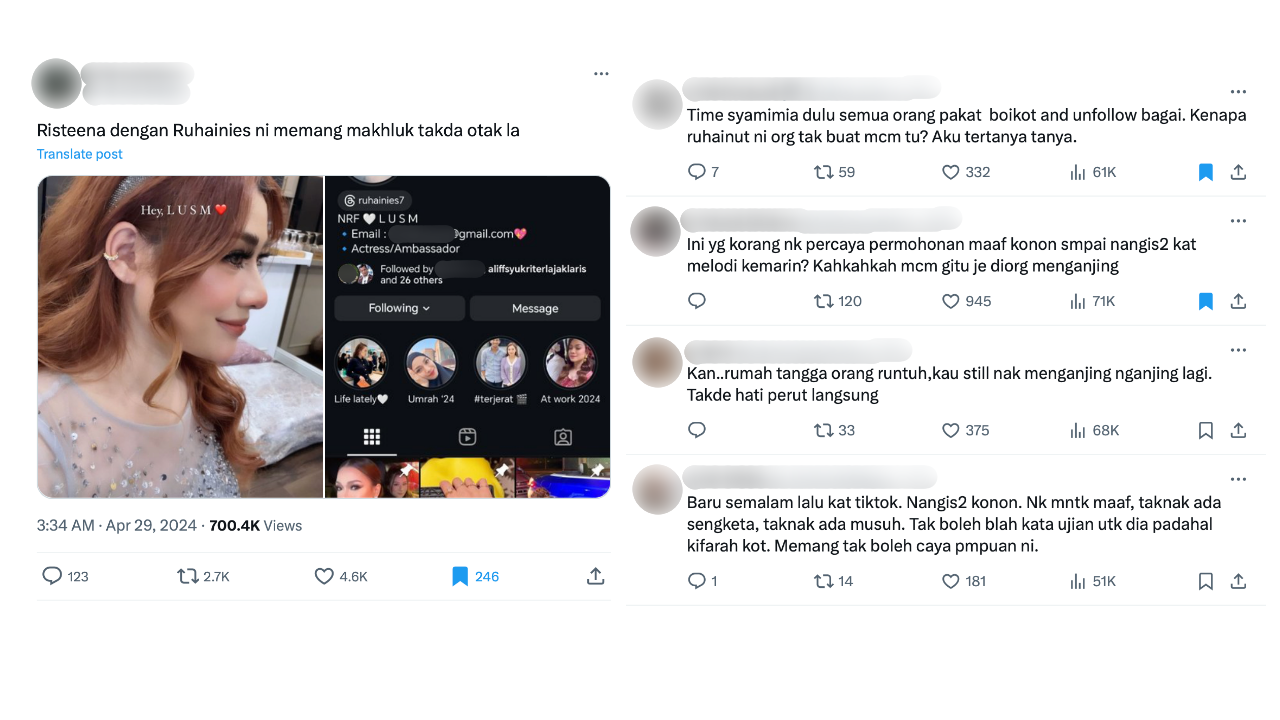Click the Translate post link

[x=80, y=154]
